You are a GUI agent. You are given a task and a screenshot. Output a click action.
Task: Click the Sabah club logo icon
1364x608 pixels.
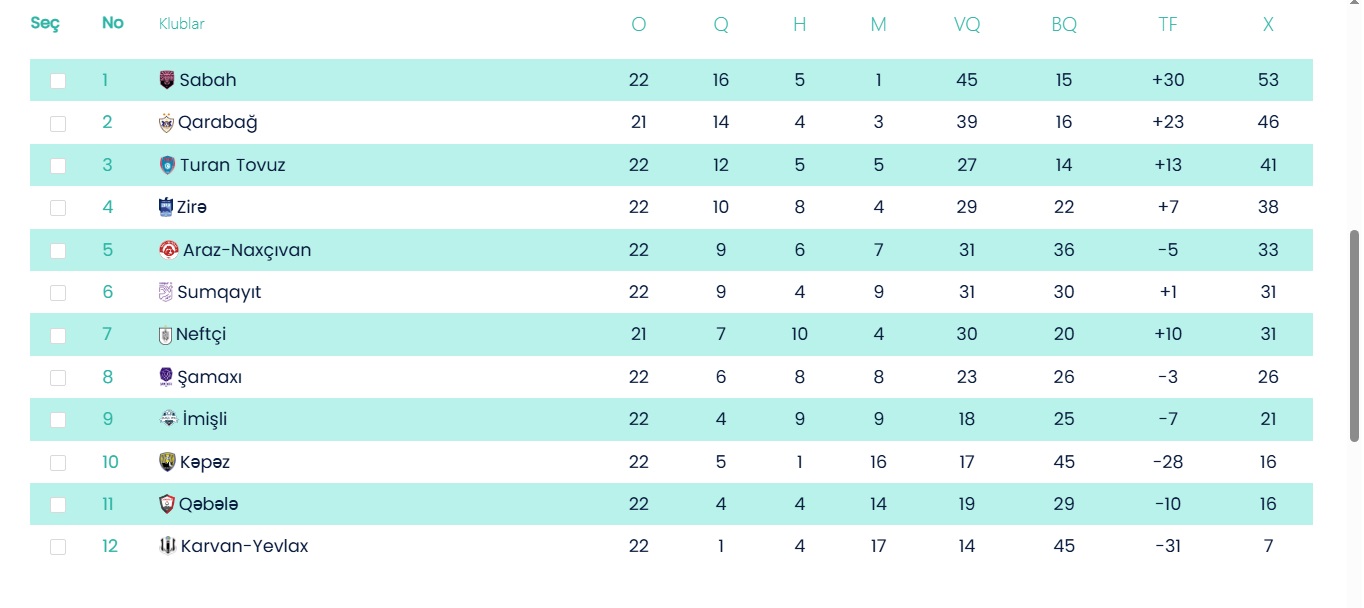click(167, 80)
